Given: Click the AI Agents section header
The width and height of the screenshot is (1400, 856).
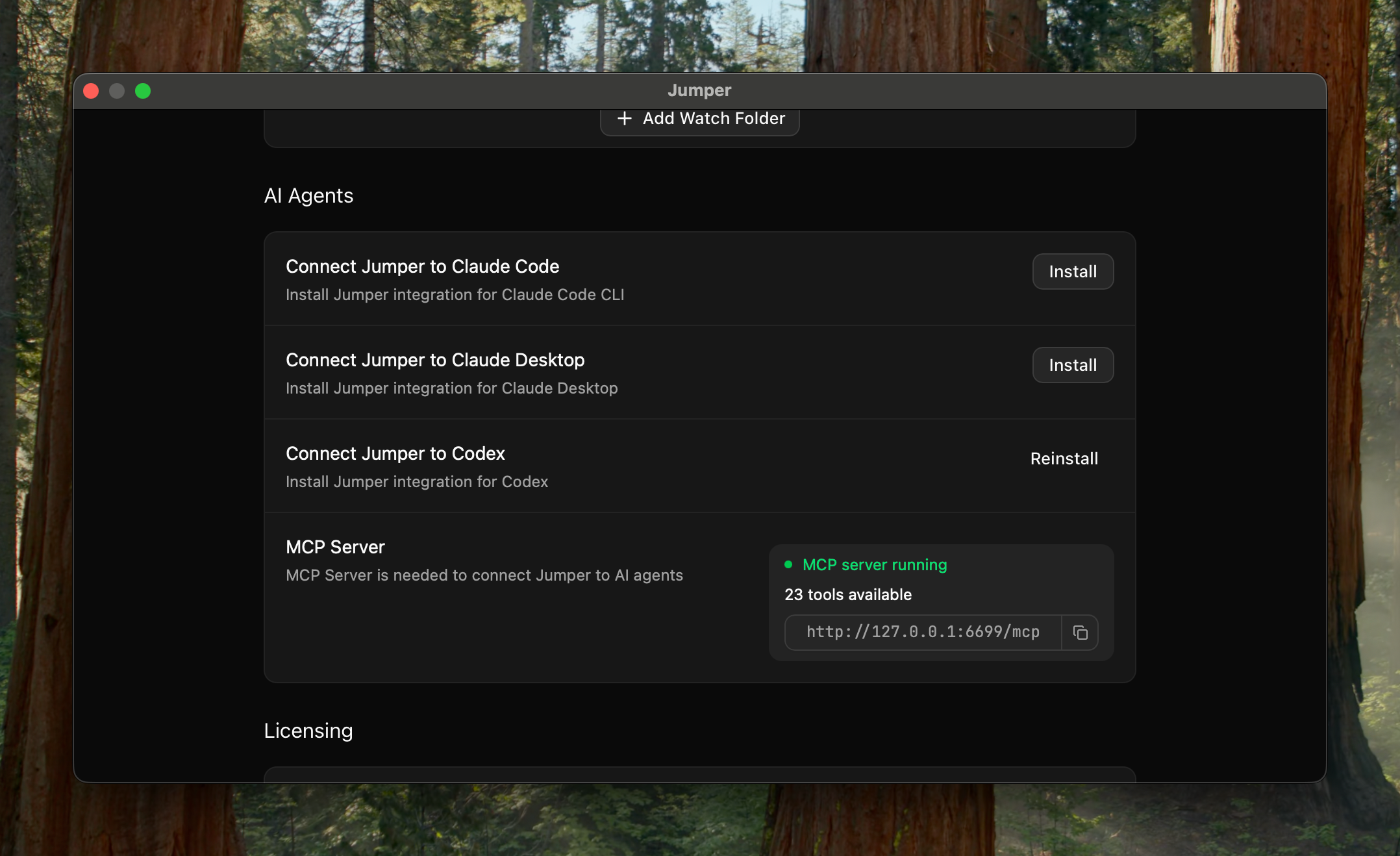Looking at the screenshot, I should point(308,195).
